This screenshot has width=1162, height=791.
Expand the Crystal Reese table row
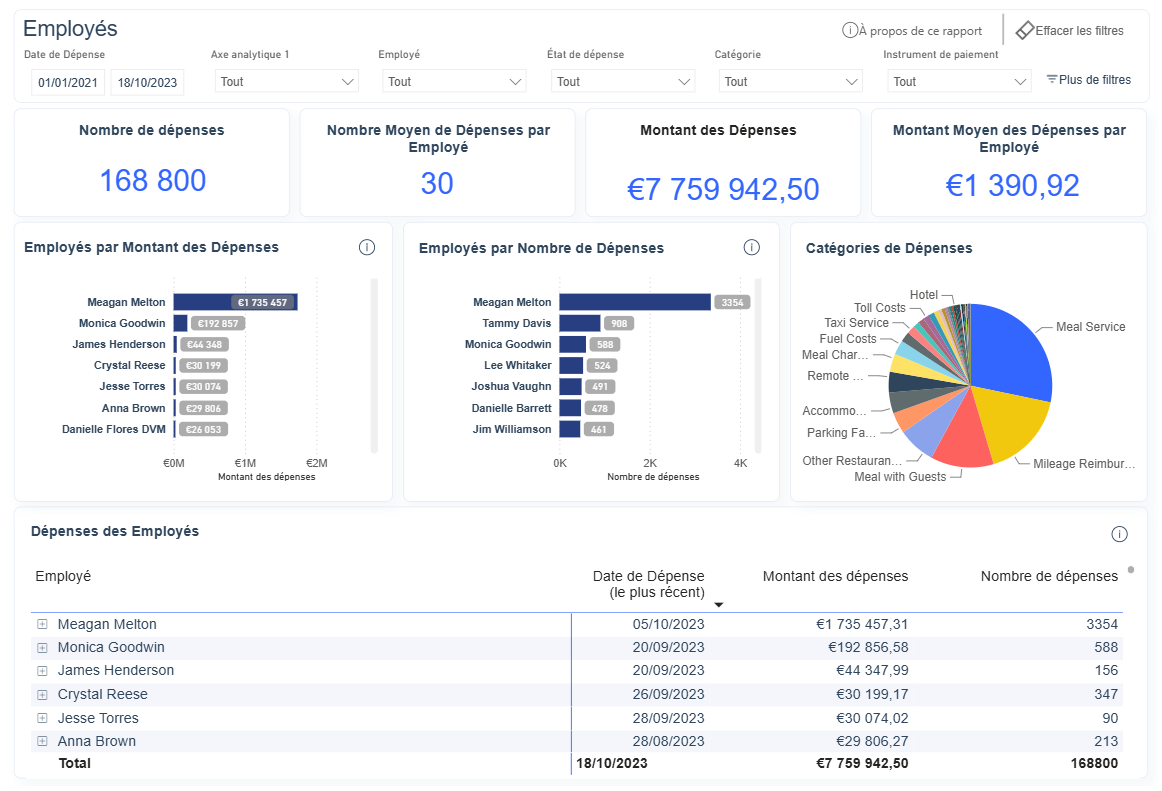click(42, 695)
